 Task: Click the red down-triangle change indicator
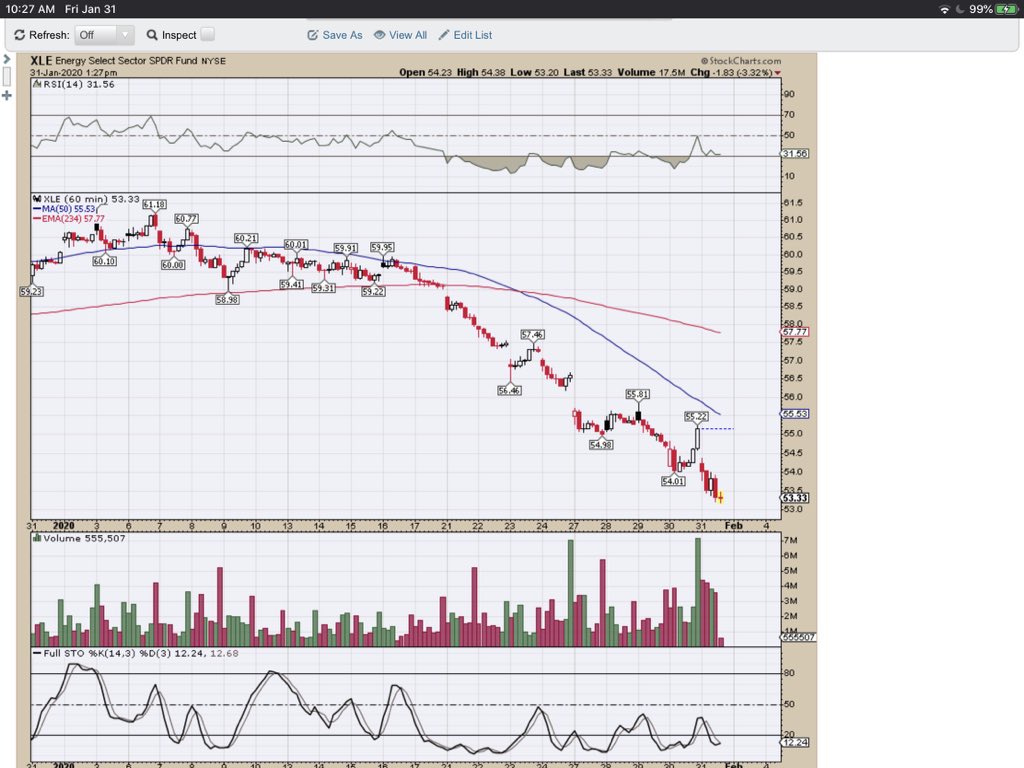[778, 73]
